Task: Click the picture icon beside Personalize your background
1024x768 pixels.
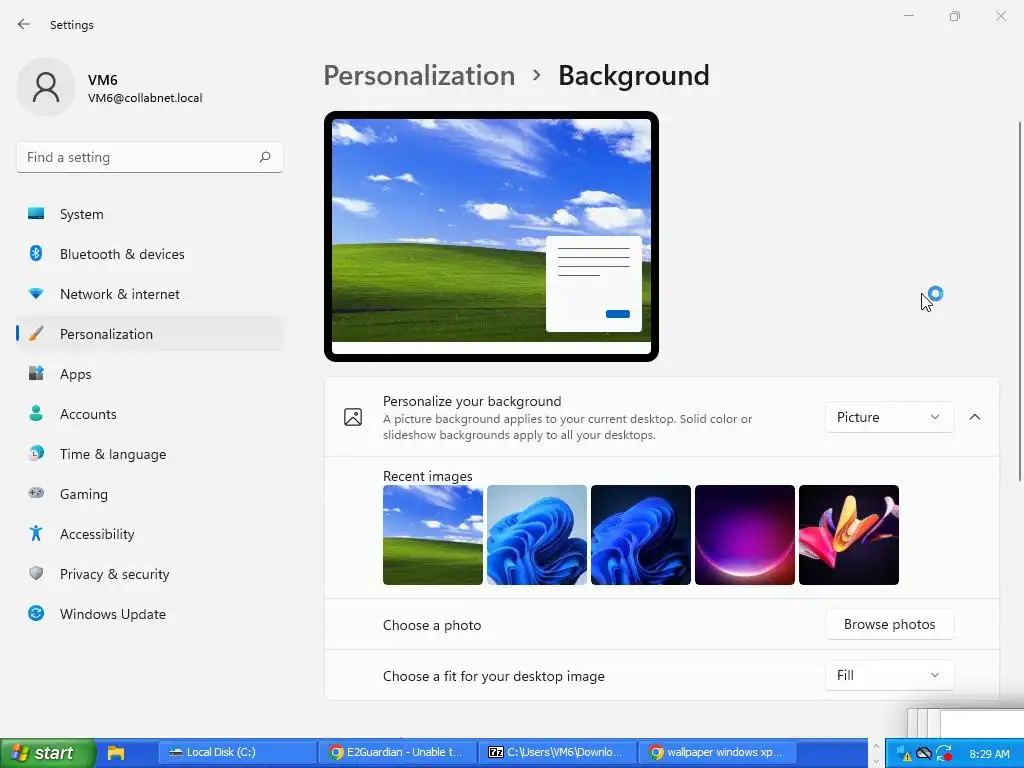Action: (353, 417)
